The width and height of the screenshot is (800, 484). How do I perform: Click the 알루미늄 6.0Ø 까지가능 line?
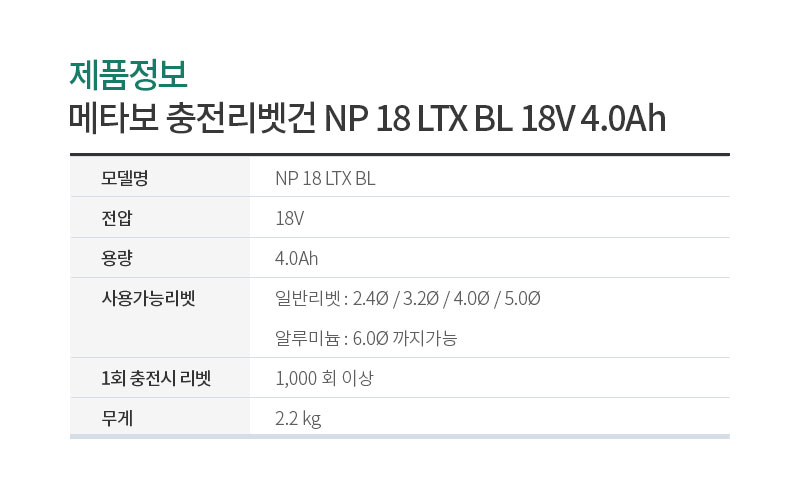tap(366, 338)
